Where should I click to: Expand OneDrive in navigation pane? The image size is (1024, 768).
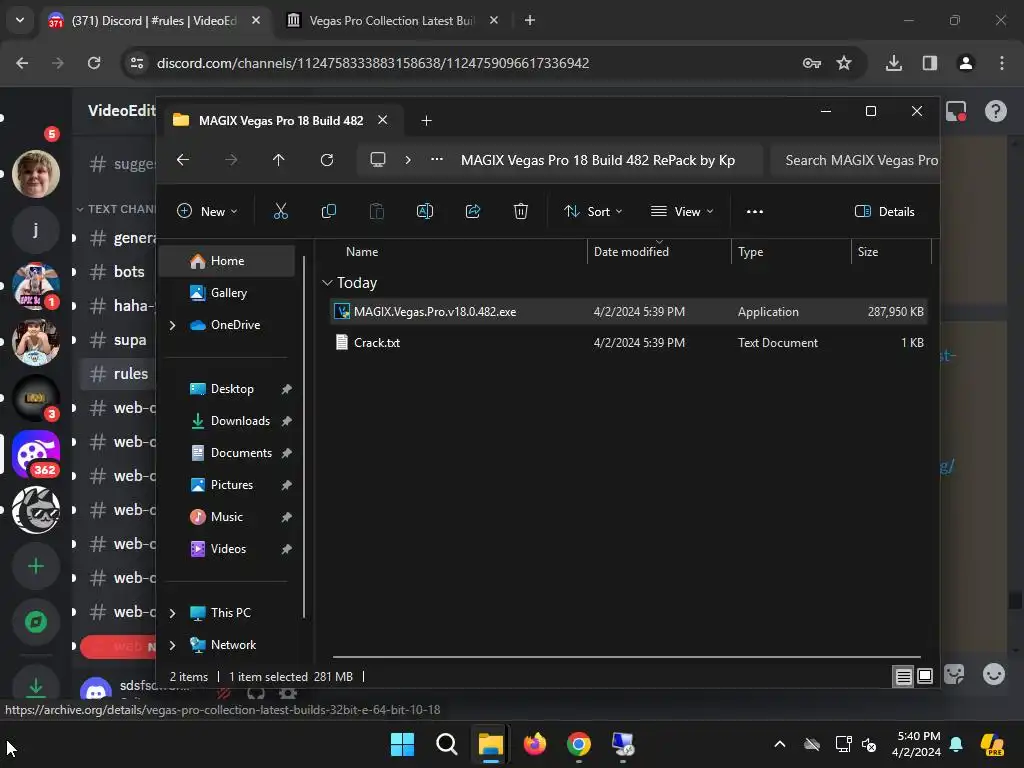tap(172, 325)
